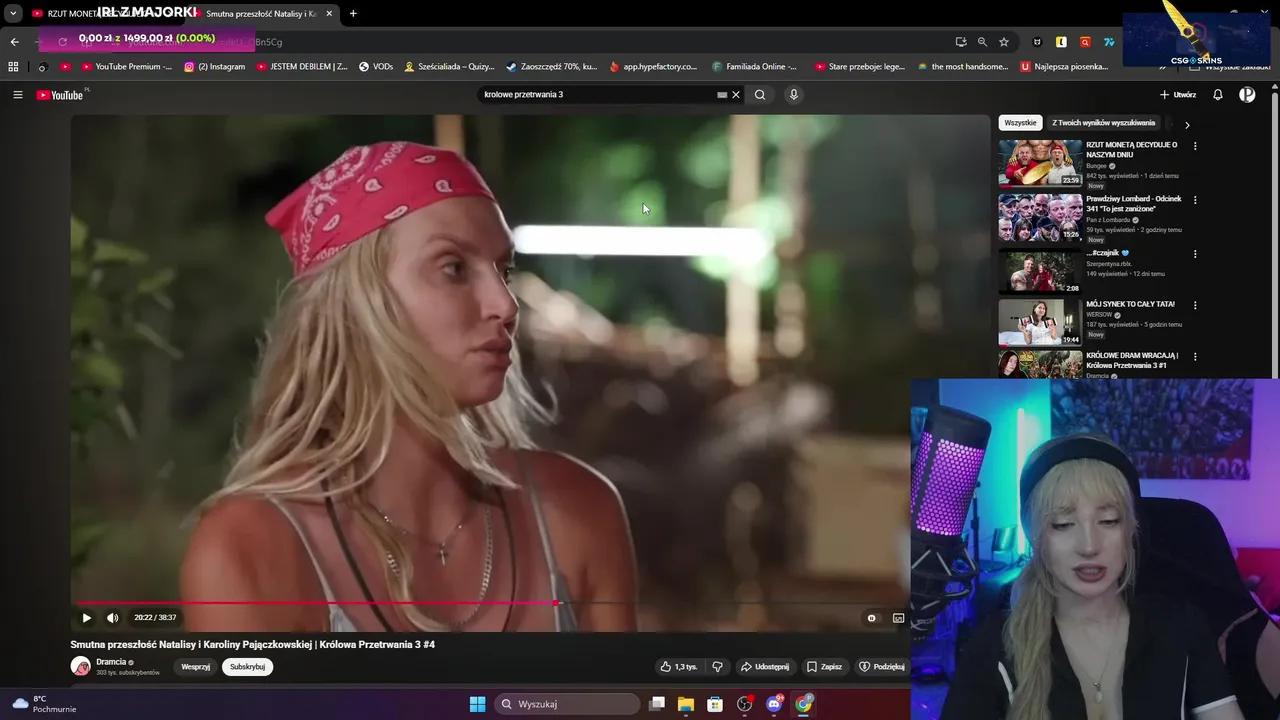Open the (2) Instagram bookmark
The image size is (1280, 720).
214,67
